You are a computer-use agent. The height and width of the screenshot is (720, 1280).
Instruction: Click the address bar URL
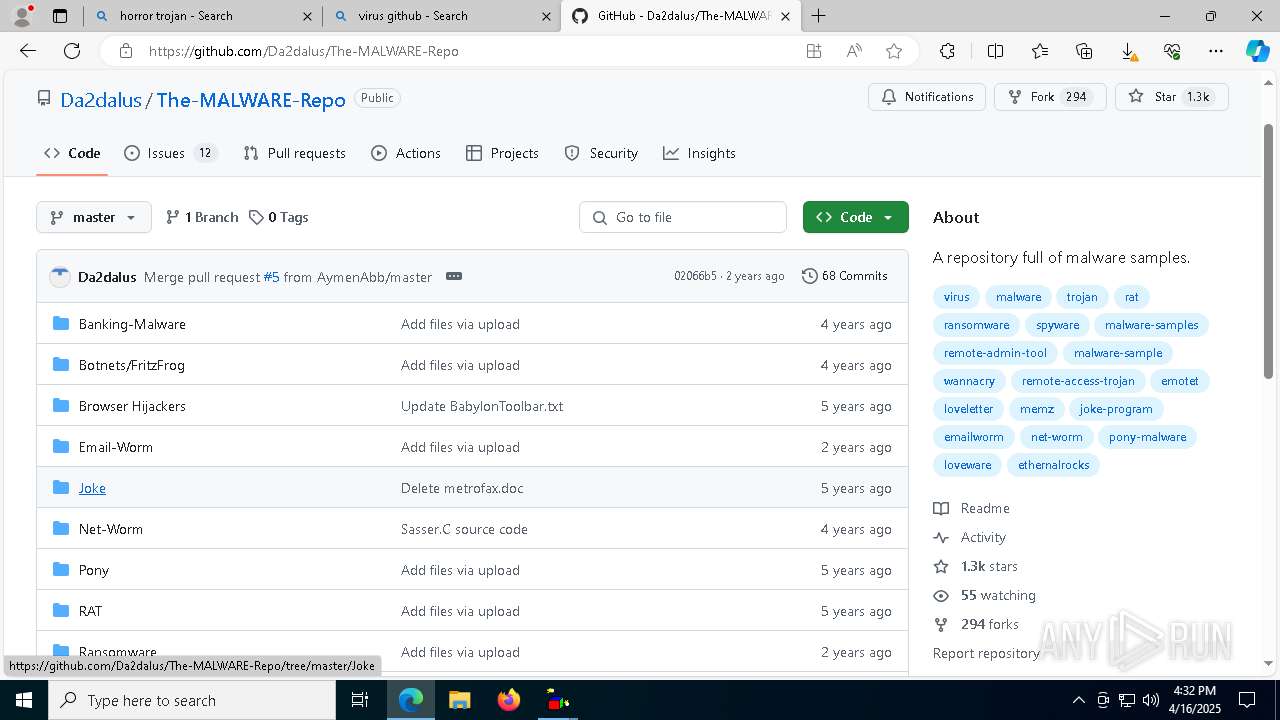(x=304, y=51)
